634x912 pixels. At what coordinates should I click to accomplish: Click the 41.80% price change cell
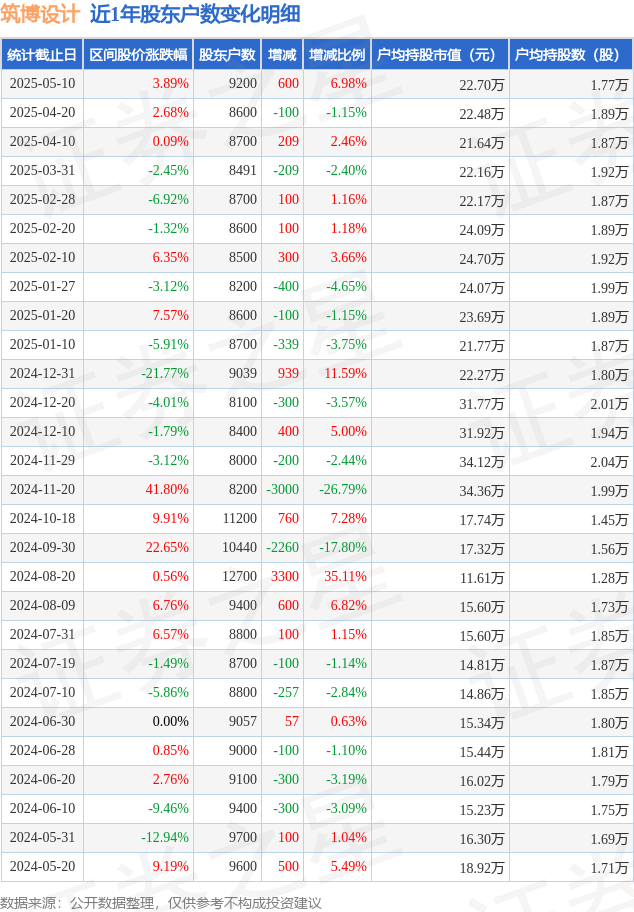168,489
